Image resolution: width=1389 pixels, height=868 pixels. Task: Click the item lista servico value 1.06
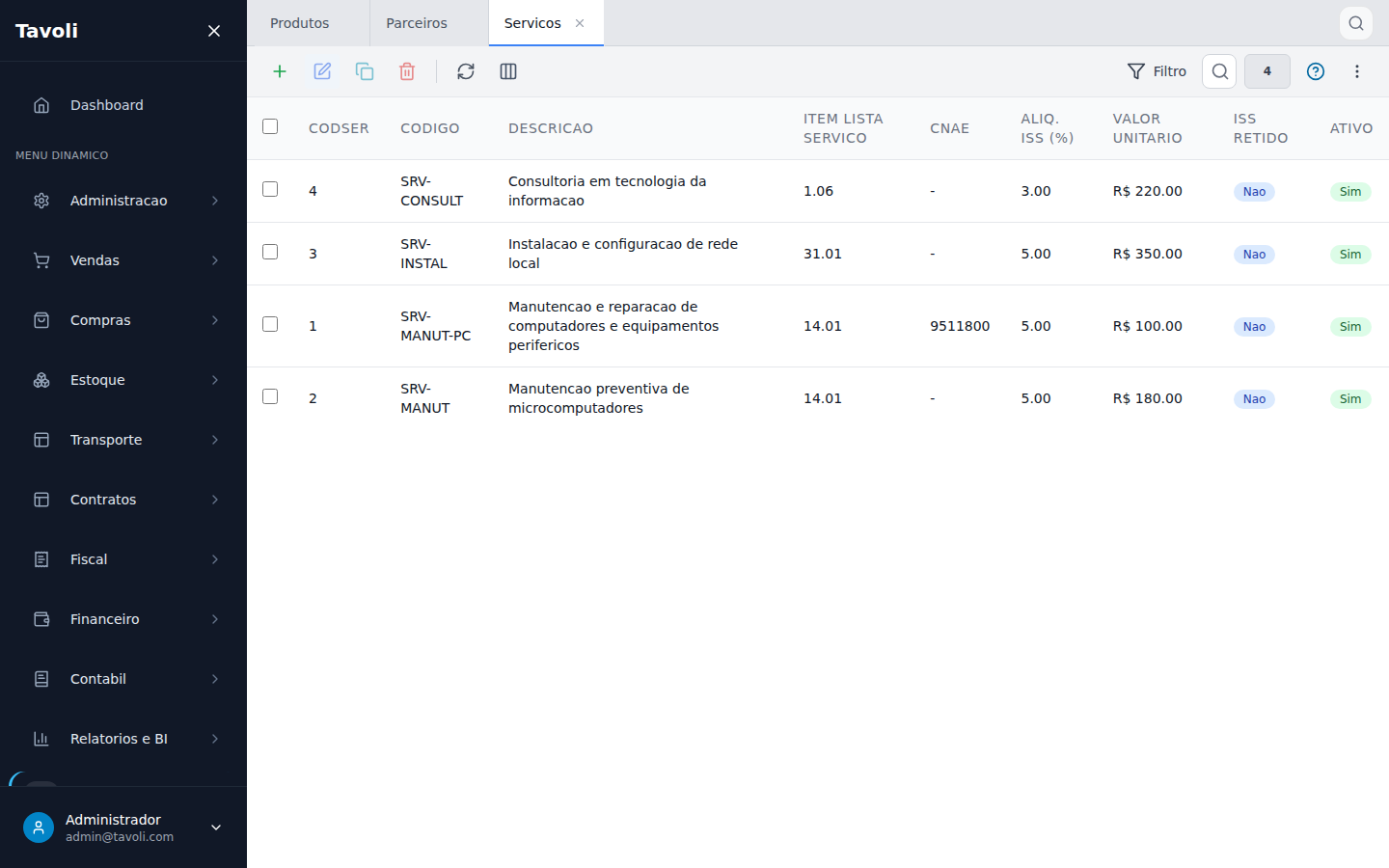click(x=819, y=191)
